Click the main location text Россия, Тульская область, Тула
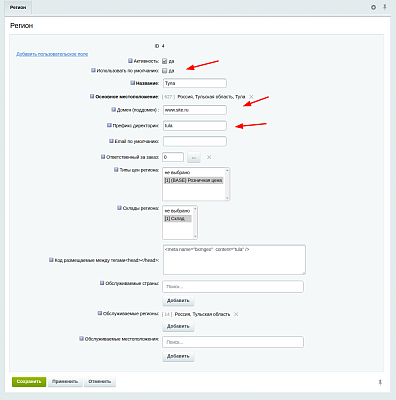The image size is (396, 400). (x=211, y=97)
